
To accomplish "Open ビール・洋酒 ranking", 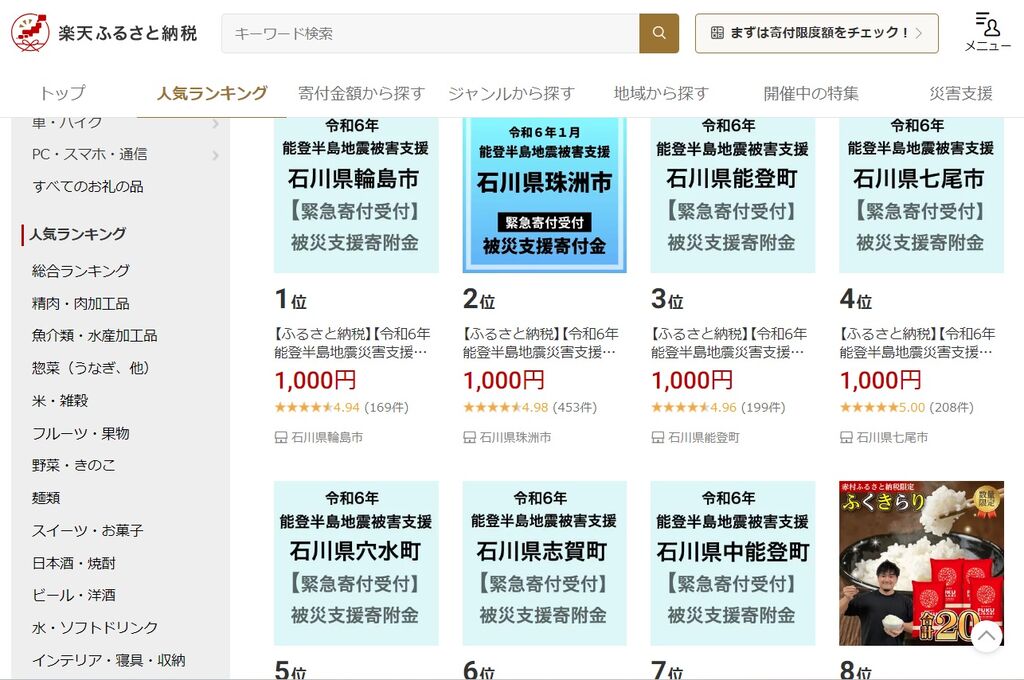I will click(x=74, y=595).
